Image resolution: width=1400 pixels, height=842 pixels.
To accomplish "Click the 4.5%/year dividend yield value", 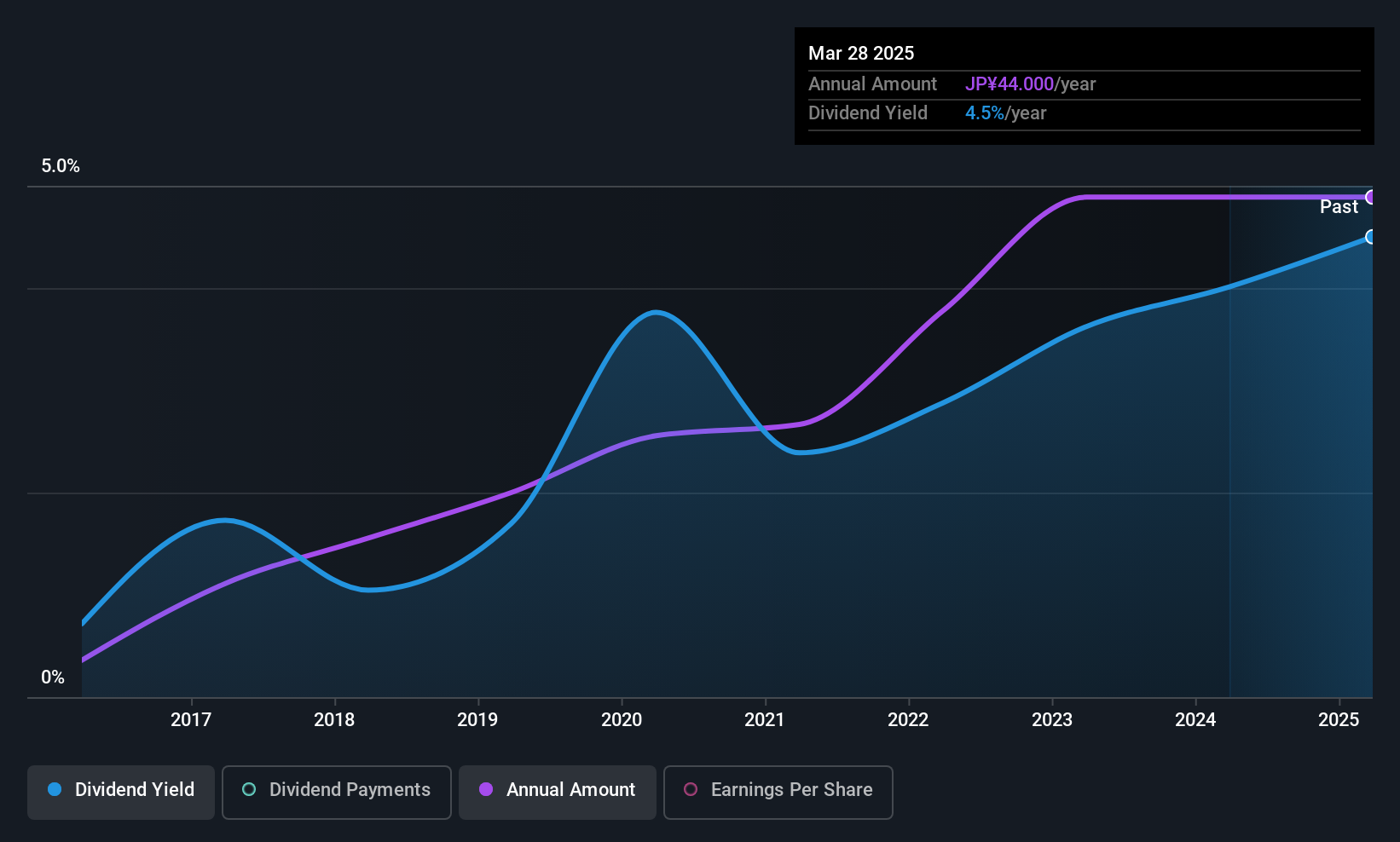I will pos(1005,113).
